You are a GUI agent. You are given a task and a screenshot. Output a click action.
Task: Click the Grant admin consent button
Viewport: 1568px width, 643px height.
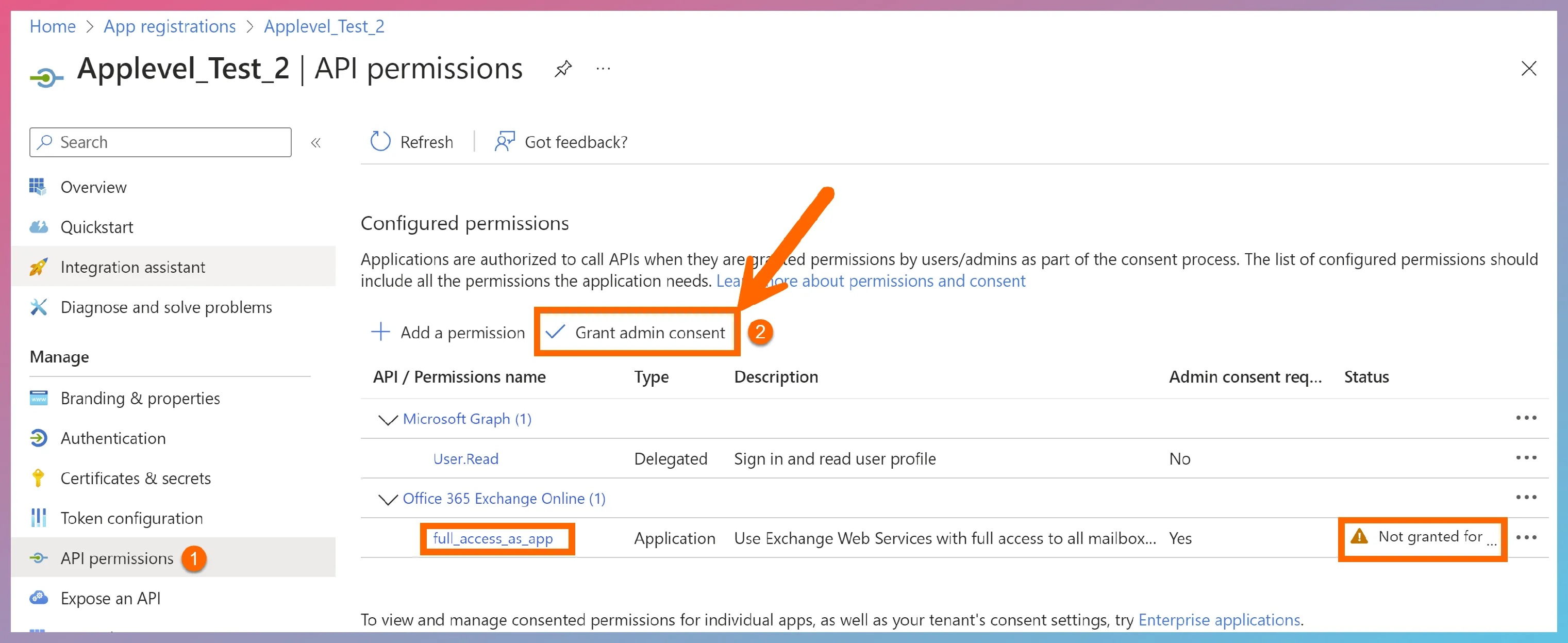[x=637, y=333]
